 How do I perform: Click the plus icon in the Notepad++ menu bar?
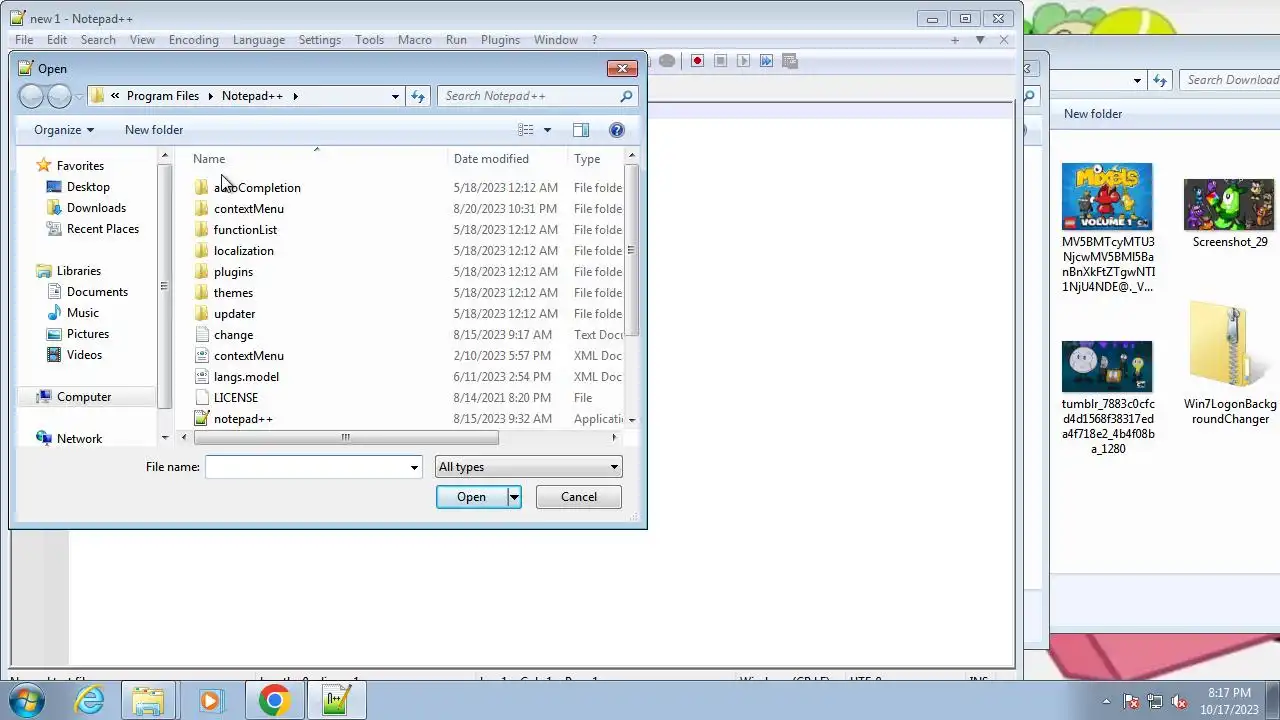pos(955,40)
